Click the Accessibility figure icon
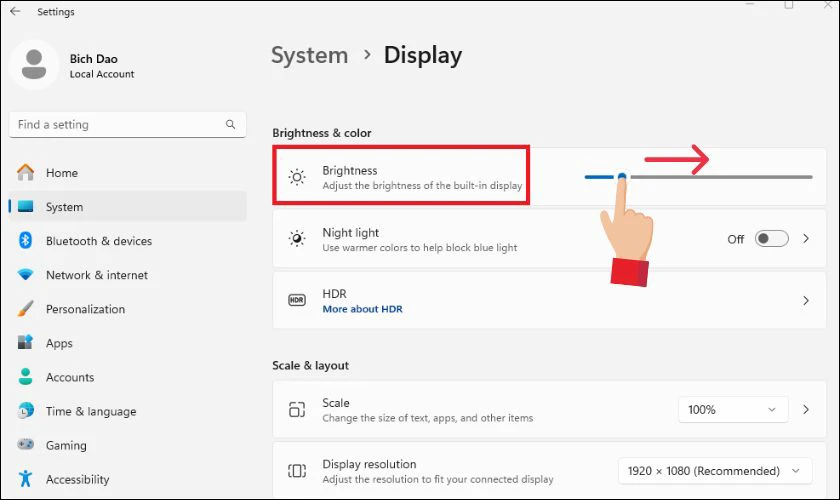This screenshot has height=500, width=840. [x=25, y=479]
